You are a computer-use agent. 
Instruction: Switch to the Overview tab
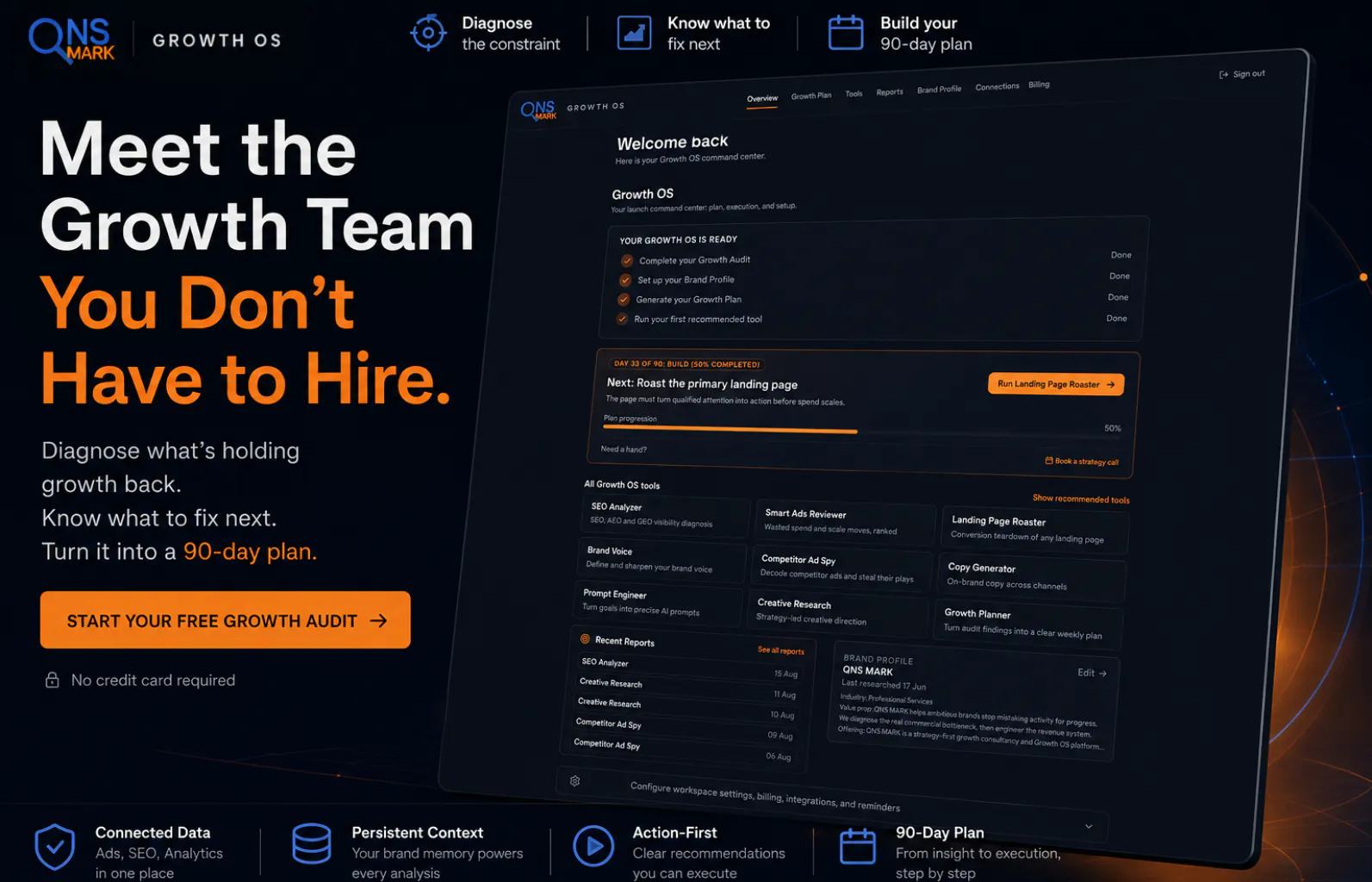point(762,99)
